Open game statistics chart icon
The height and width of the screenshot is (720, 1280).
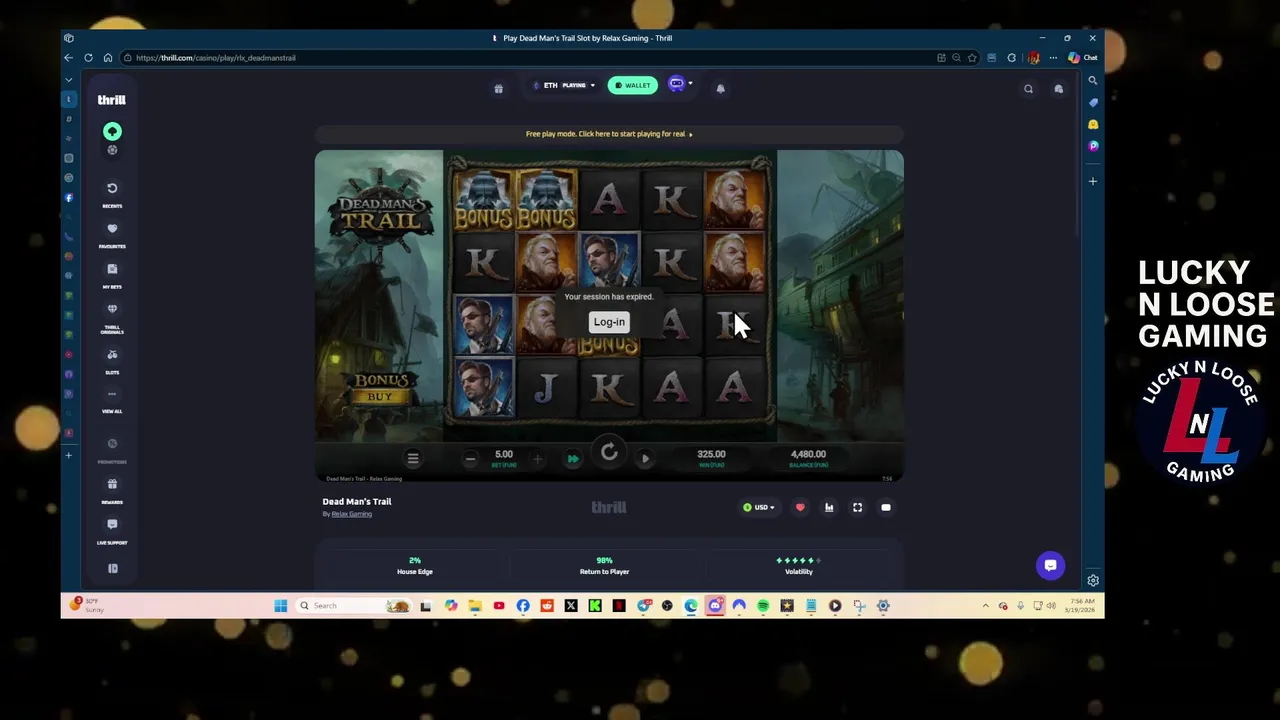click(x=829, y=507)
